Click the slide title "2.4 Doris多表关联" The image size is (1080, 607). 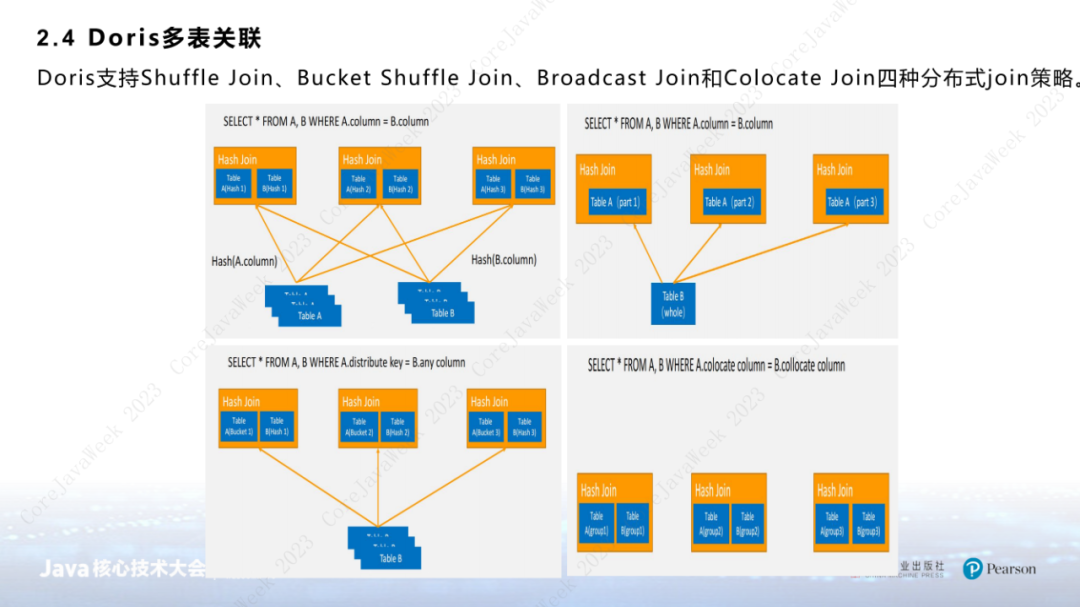pyautogui.click(x=149, y=39)
